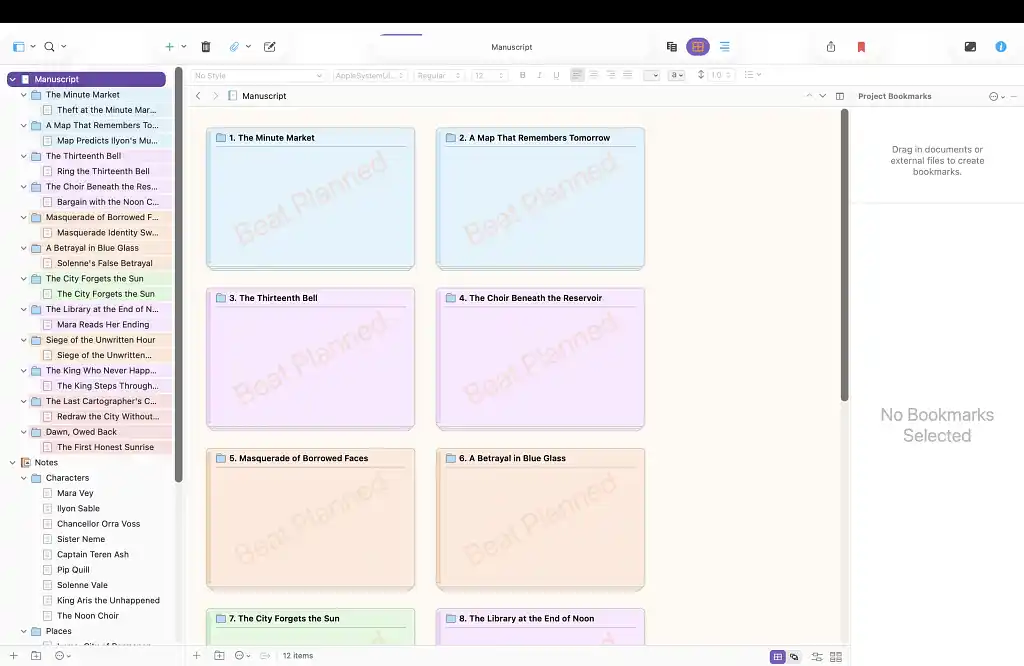Open the Compose quick note icon
This screenshot has width=1024, height=666.
click(x=270, y=46)
